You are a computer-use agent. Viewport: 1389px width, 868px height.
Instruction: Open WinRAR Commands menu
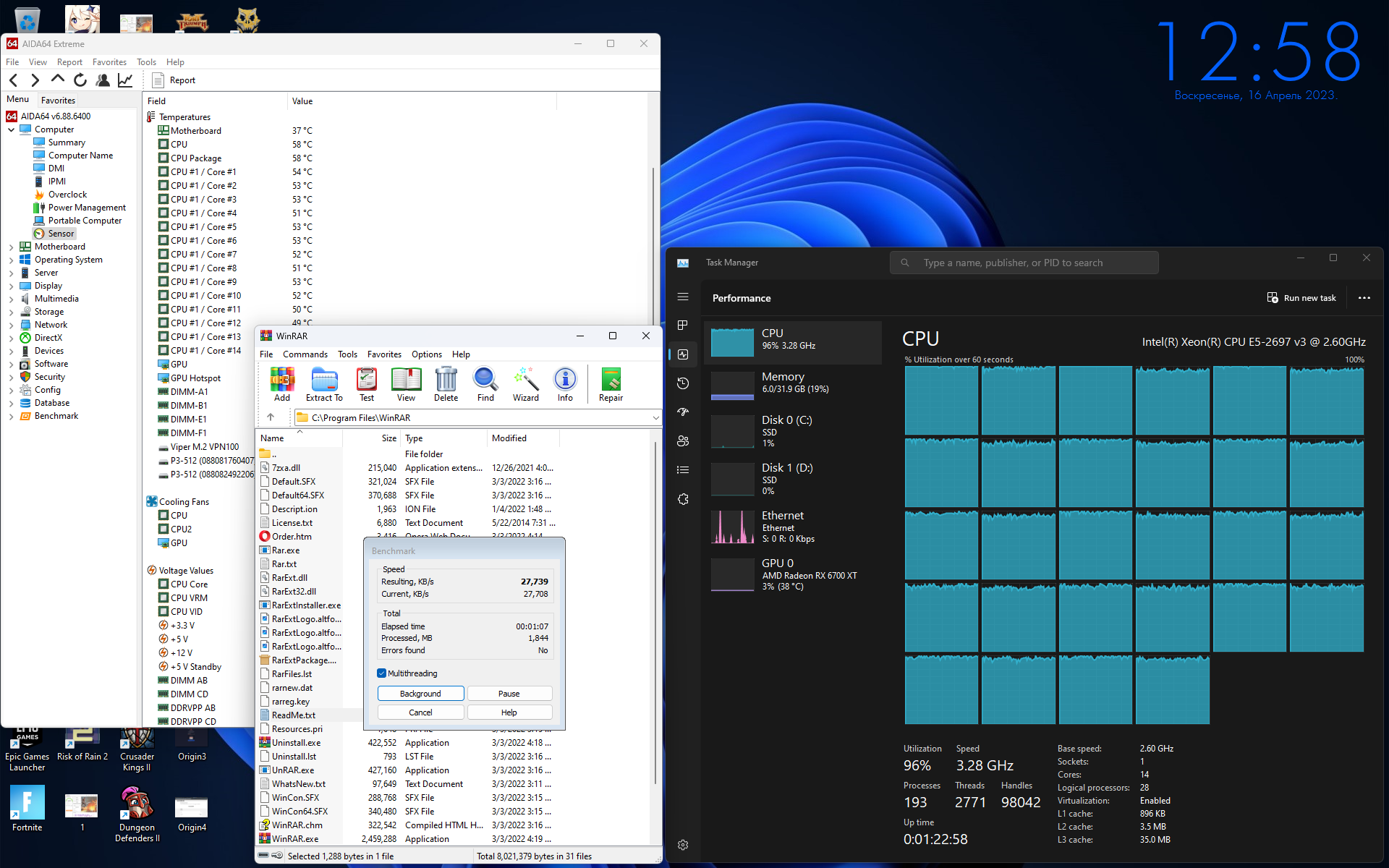click(305, 354)
